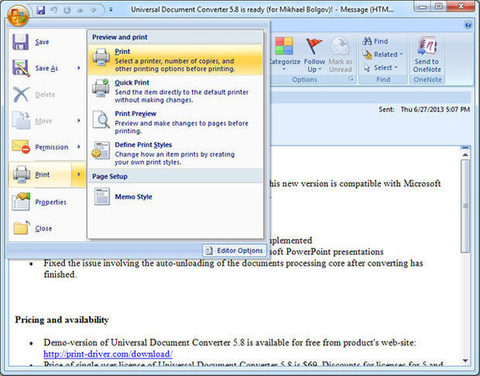Click the Save icon in Quick Access toolbar

[x=41, y=10]
